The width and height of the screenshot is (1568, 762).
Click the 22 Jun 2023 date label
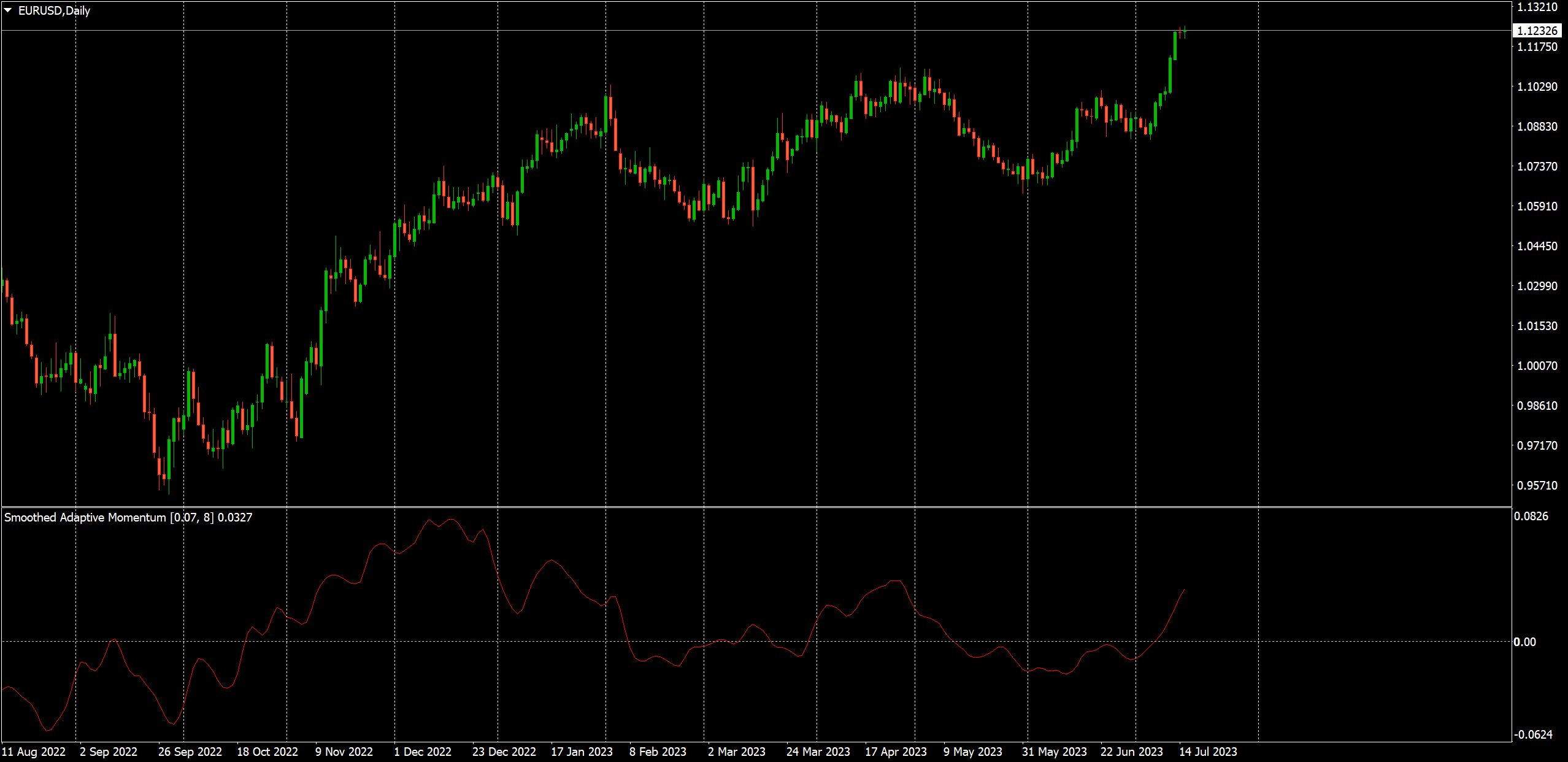click(x=1131, y=752)
